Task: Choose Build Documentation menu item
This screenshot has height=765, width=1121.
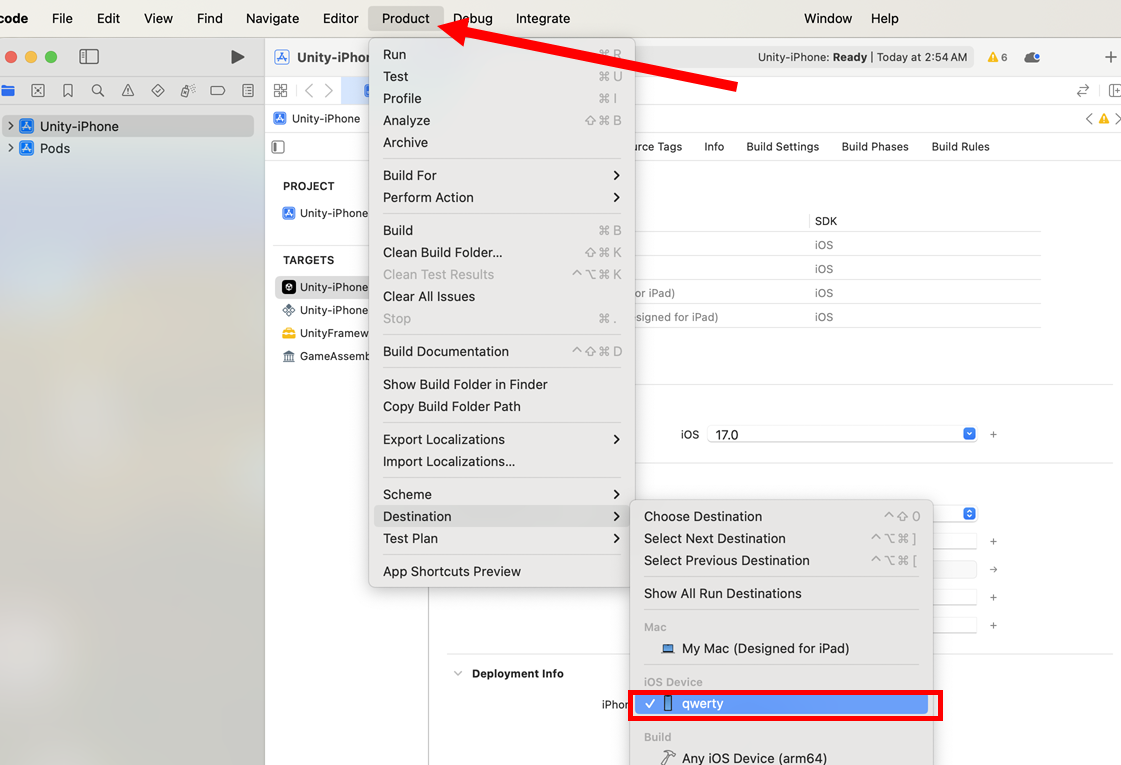Action: 500,352
